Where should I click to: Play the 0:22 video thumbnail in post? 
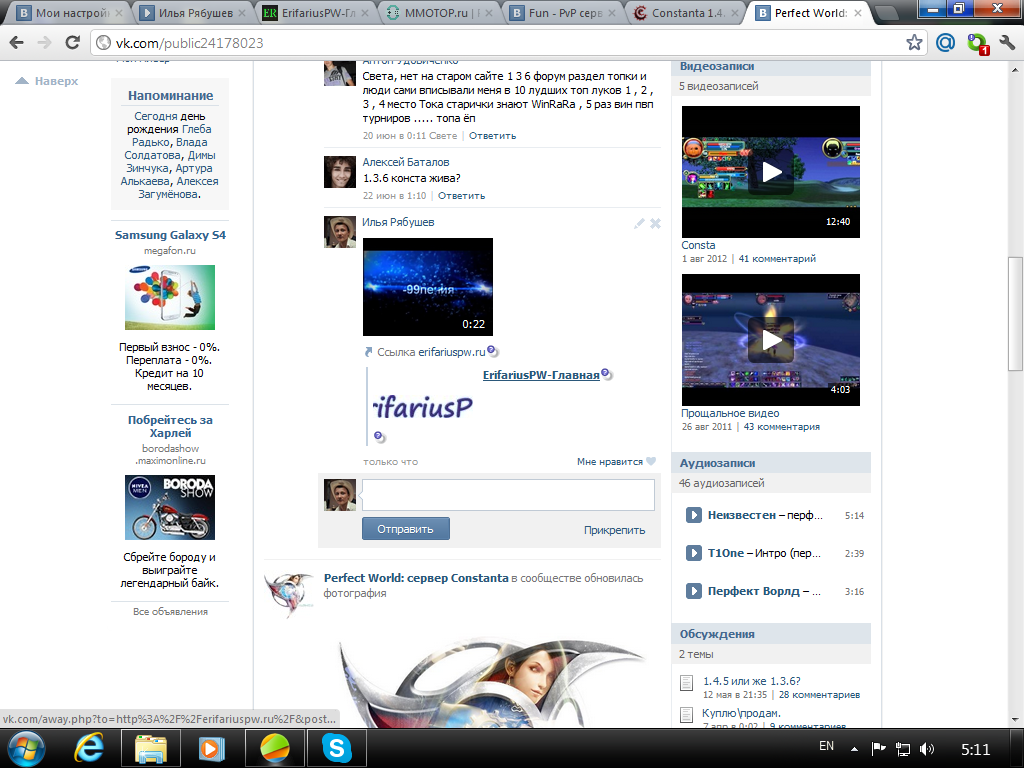click(x=428, y=287)
